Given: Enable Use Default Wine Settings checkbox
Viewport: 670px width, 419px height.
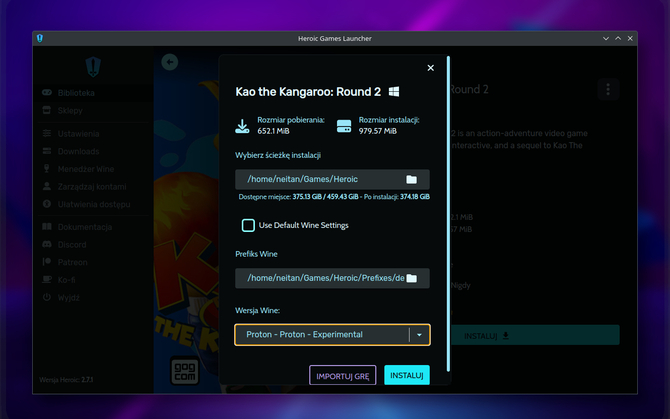Looking at the screenshot, I should 248,225.
